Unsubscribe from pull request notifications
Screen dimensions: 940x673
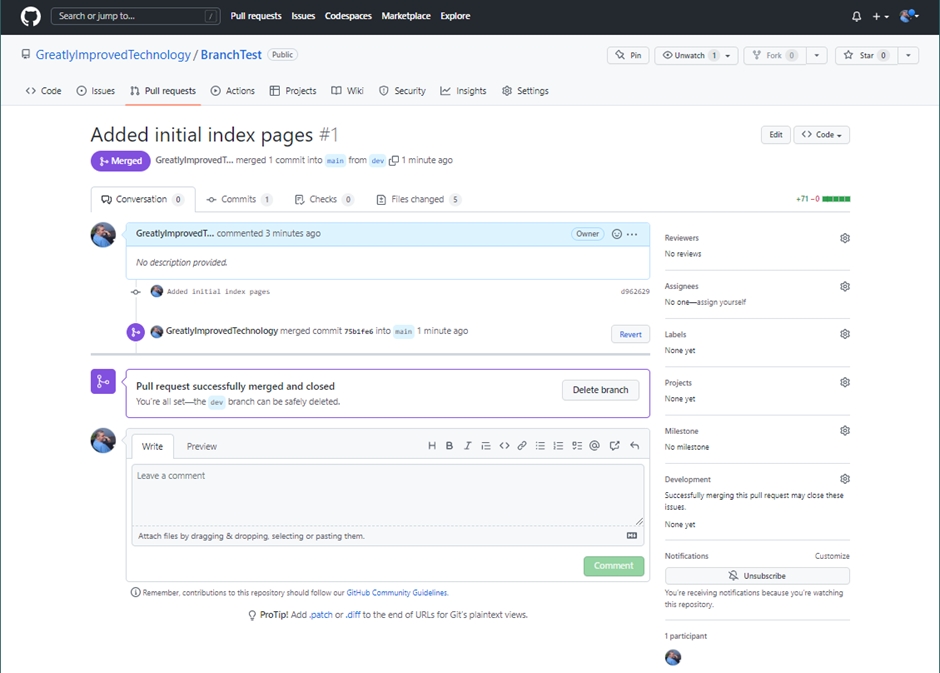(x=757, y=576)
